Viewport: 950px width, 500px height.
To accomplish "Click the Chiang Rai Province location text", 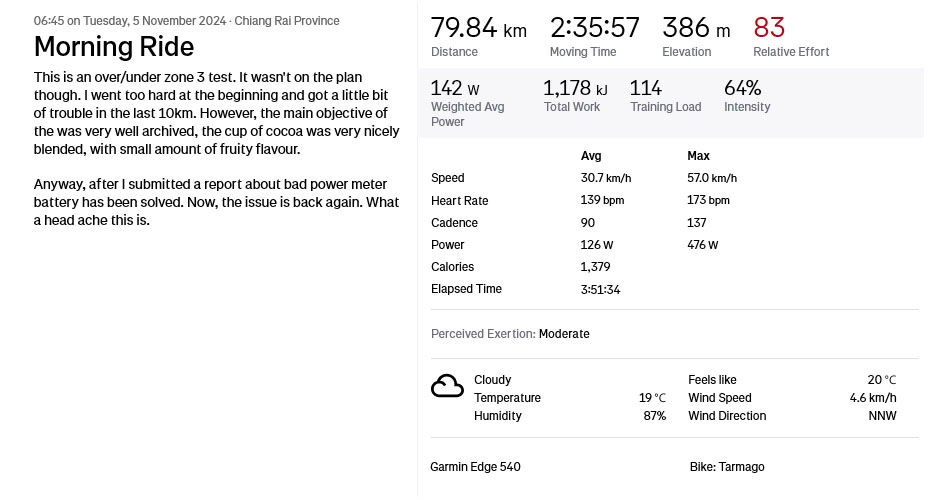I will coord(287,21).
